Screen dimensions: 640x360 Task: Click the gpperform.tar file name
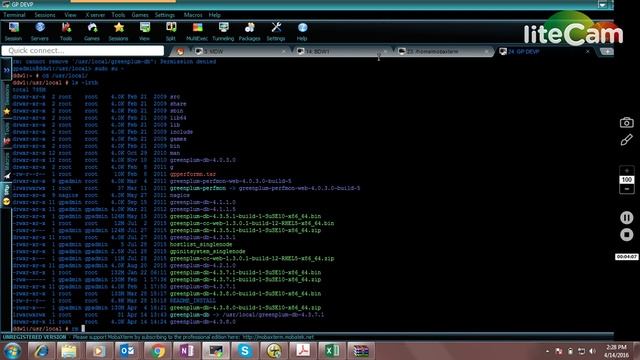193,174
